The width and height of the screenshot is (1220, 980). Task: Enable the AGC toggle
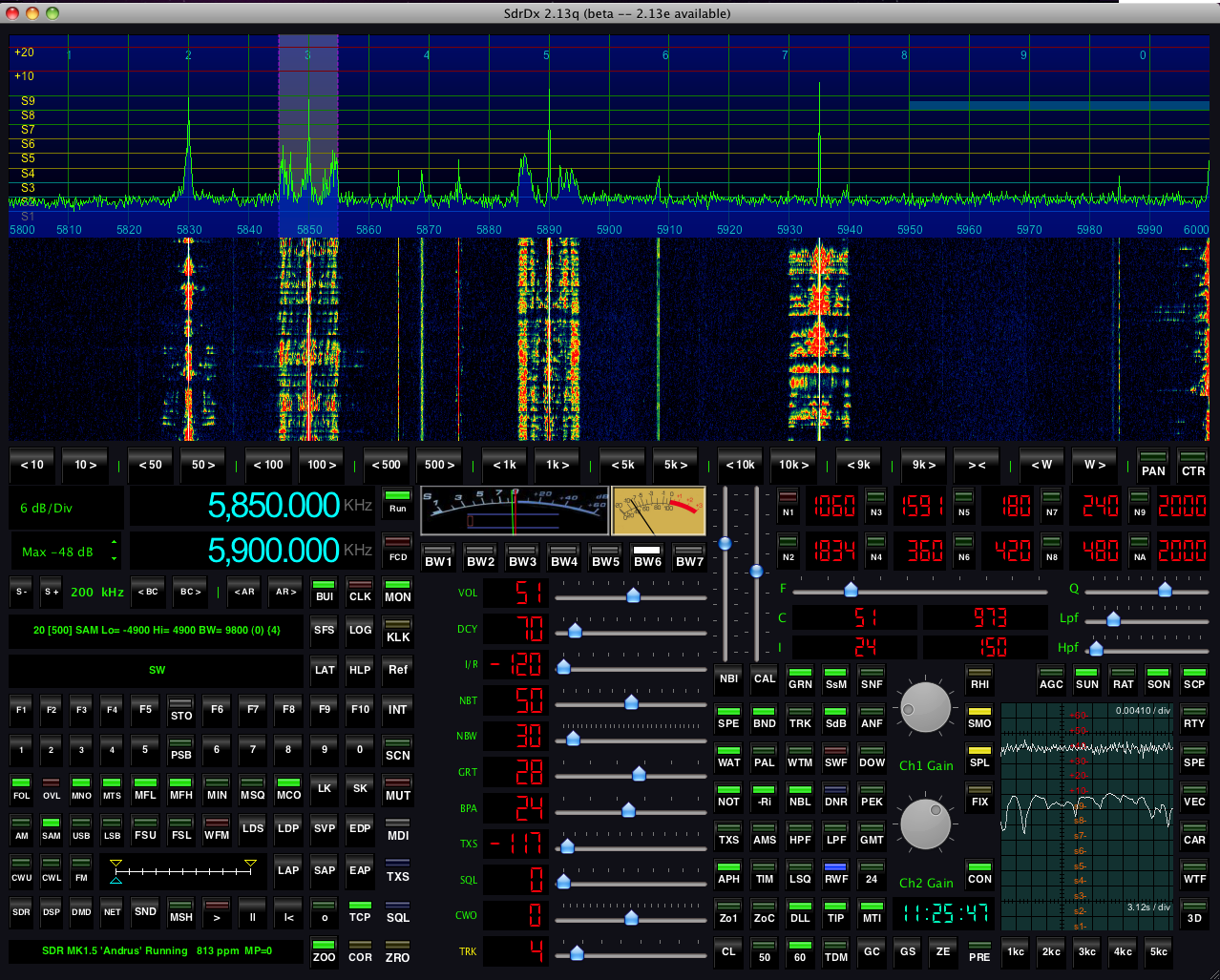click(x=1051, y=678)
